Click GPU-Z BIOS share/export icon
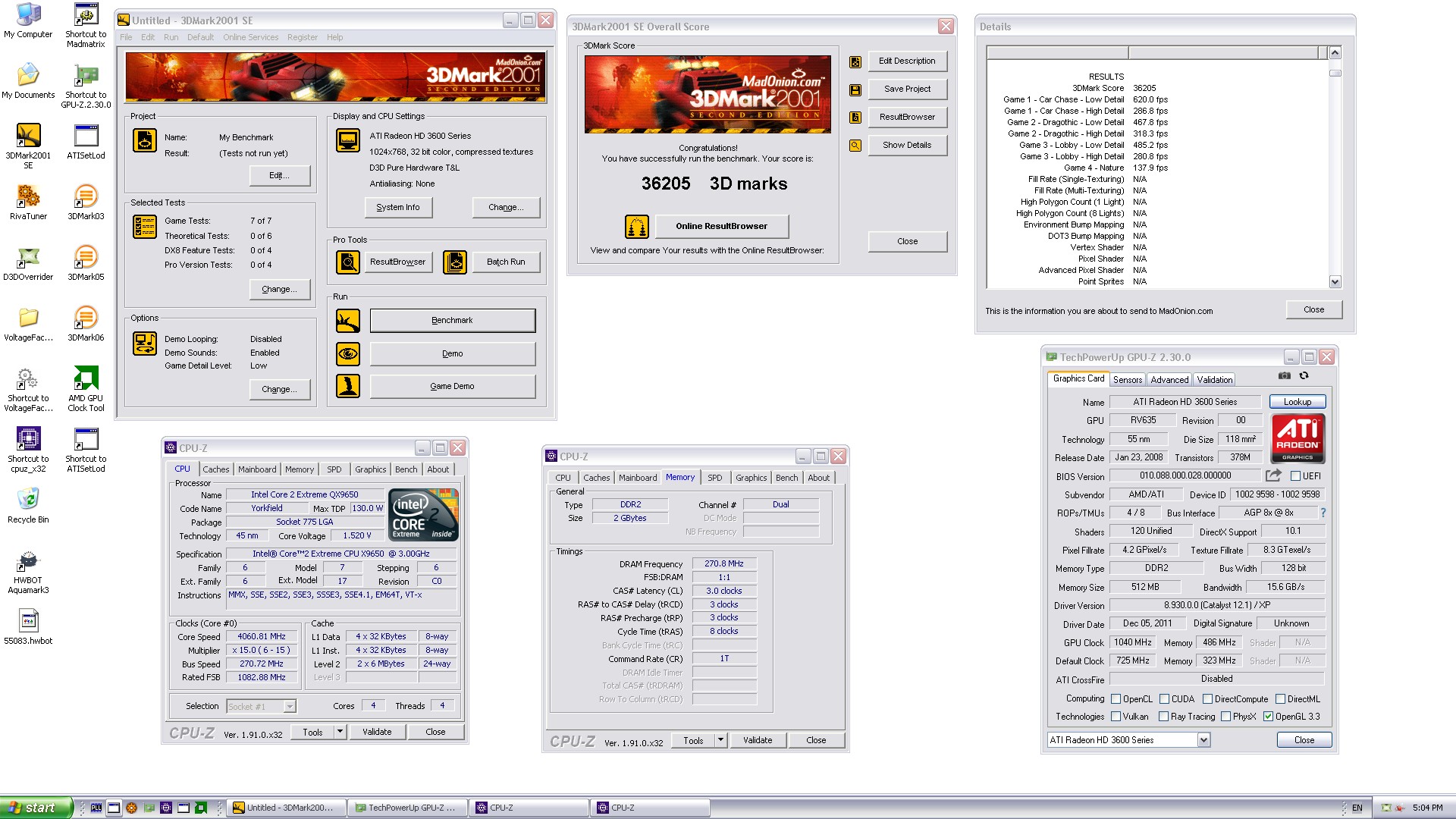This screenshot has height=819, width=1456. [x=1273, y=475]
